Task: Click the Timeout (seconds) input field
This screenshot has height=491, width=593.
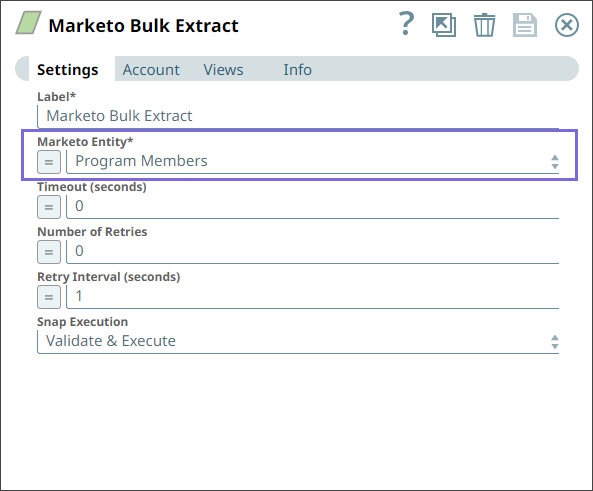Action: (313, 207)
